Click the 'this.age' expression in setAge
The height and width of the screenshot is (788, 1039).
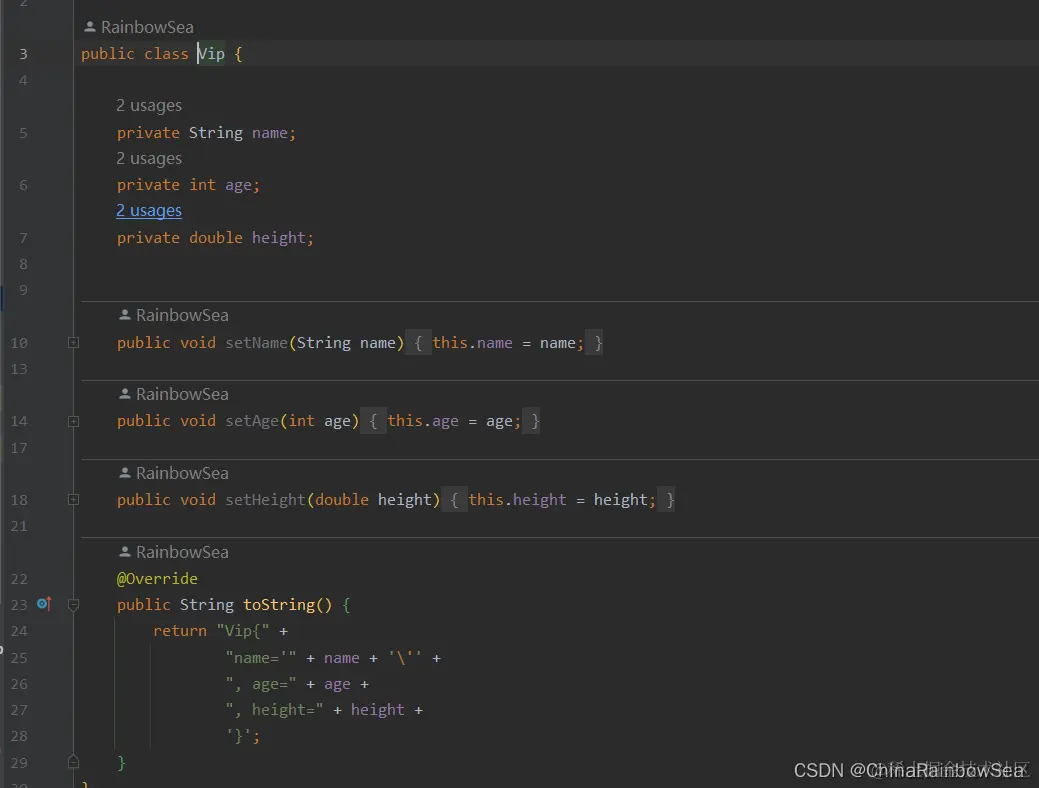pos(423,422)
